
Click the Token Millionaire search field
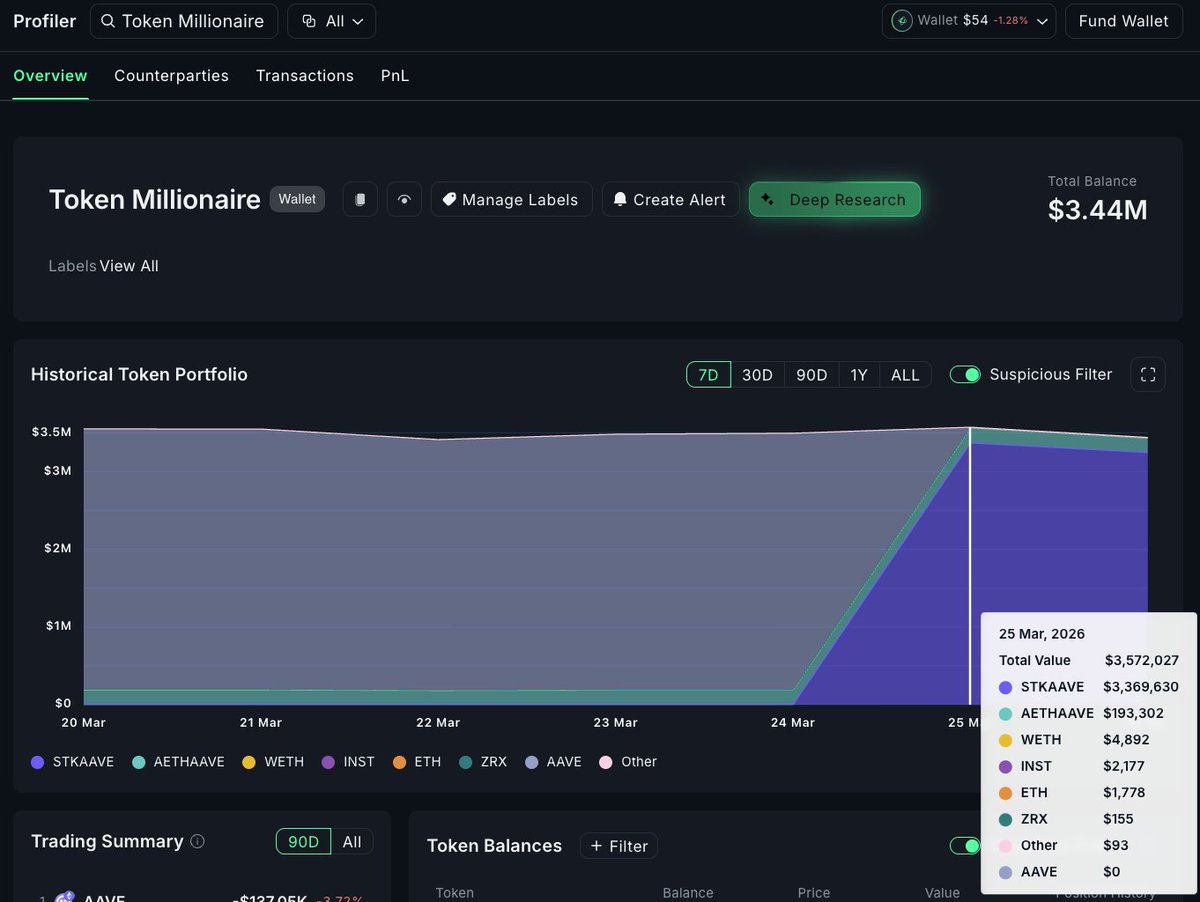[x=193, y=21]
